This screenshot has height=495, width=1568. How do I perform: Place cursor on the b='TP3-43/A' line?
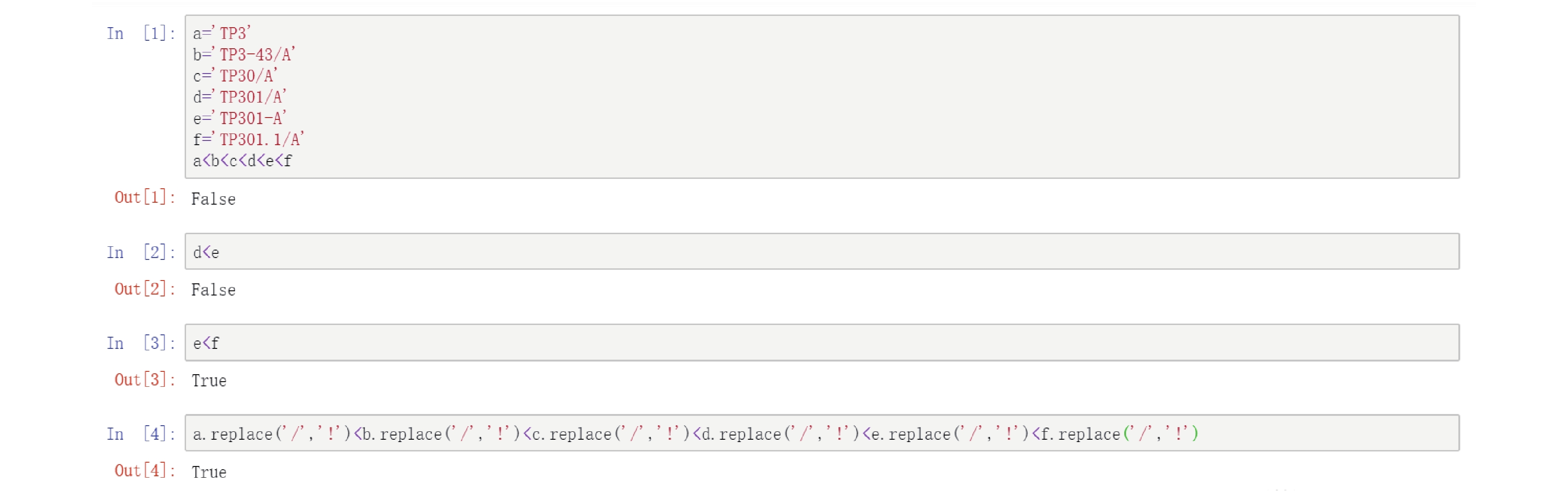point(244,55)
